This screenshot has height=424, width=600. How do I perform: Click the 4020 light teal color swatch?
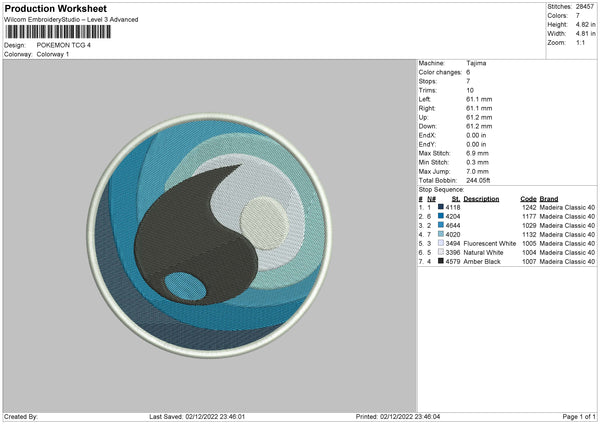(441, 234)
